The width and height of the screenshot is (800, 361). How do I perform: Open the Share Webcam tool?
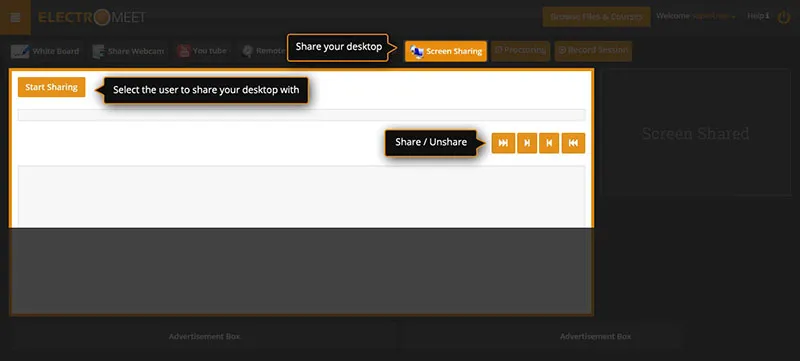click(x=128, y=51)
